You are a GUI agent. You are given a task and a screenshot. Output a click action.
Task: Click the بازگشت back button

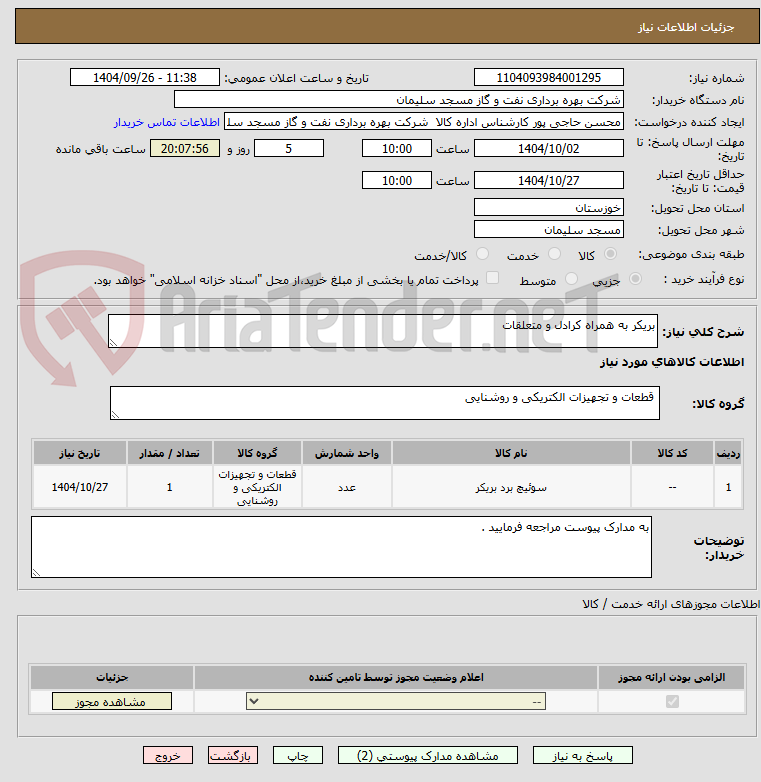[x=233, y=756]
